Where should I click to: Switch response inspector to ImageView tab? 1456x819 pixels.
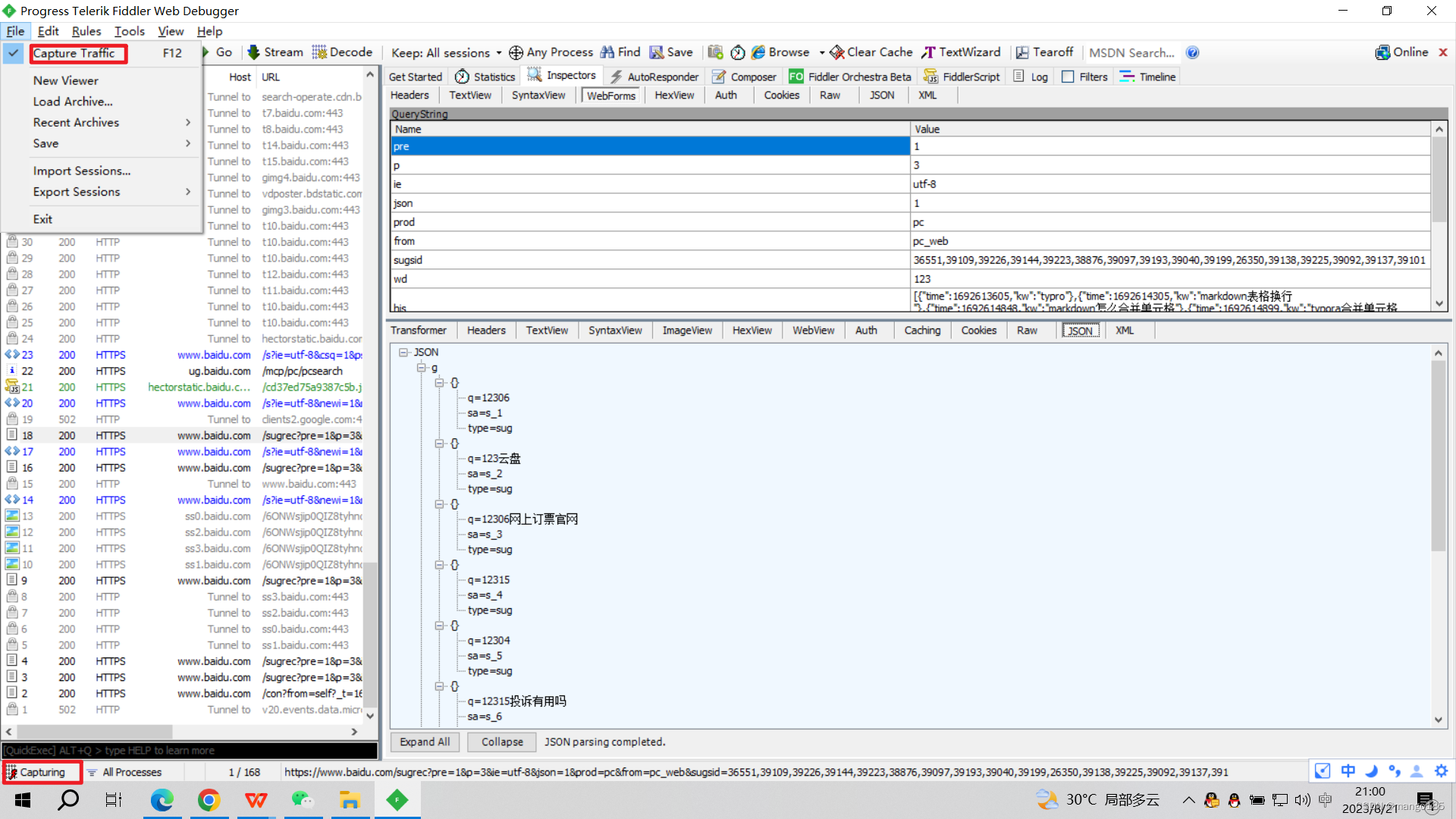(x=687, y=331)
